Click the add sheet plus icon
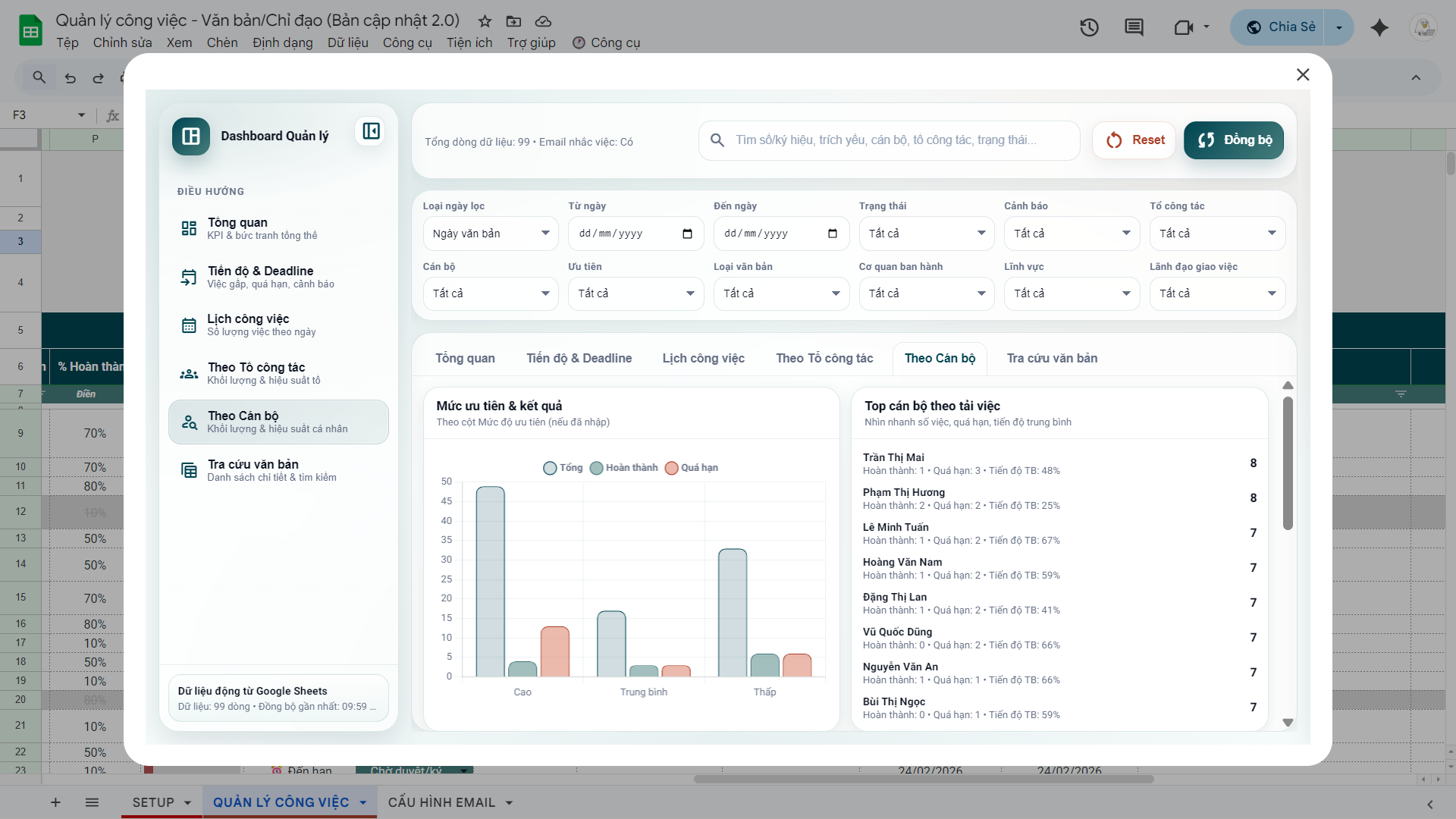This screenshot has width=1456, height=819. 55,802
